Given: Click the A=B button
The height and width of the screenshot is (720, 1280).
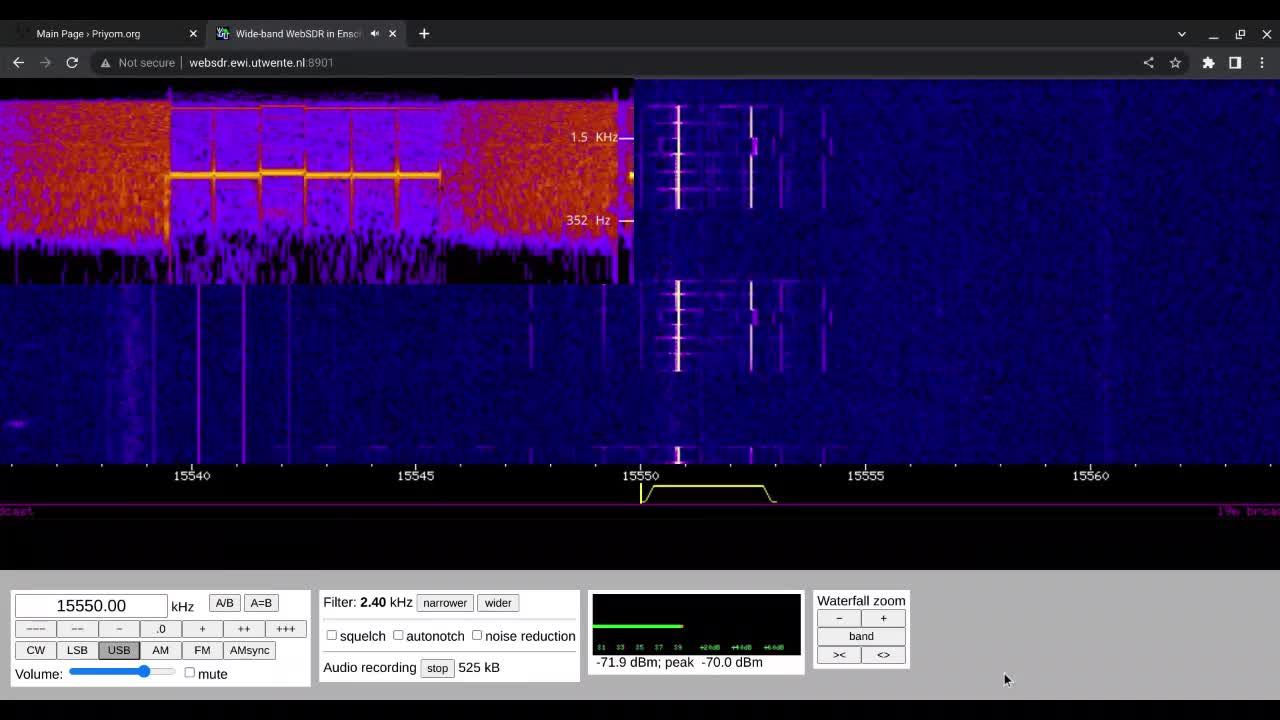Looking at the screenshot, I should (261, 603).
